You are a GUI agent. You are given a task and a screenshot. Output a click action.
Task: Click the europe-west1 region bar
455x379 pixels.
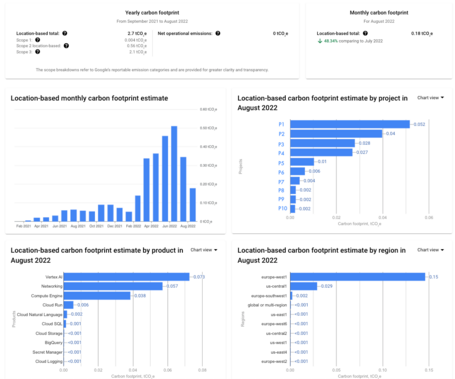[x=358, y=277]
